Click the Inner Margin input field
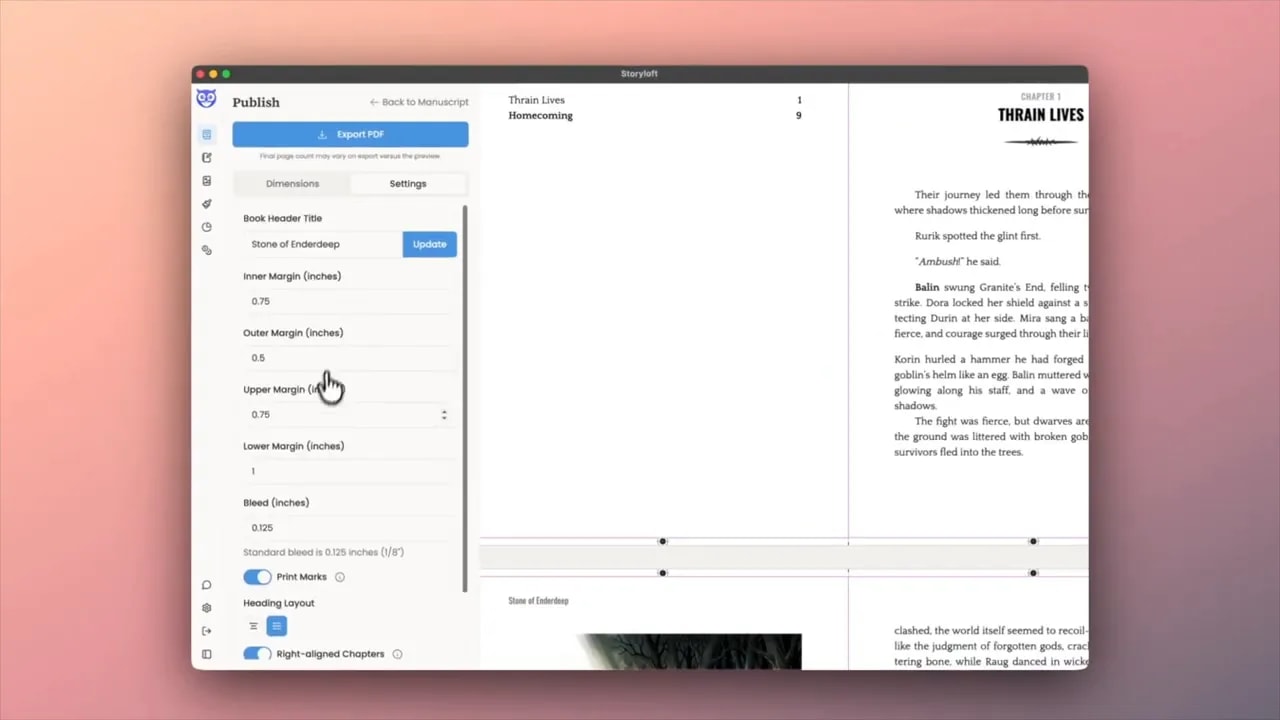Viewport: 1280px width, 720px height. tap(350, 301)
